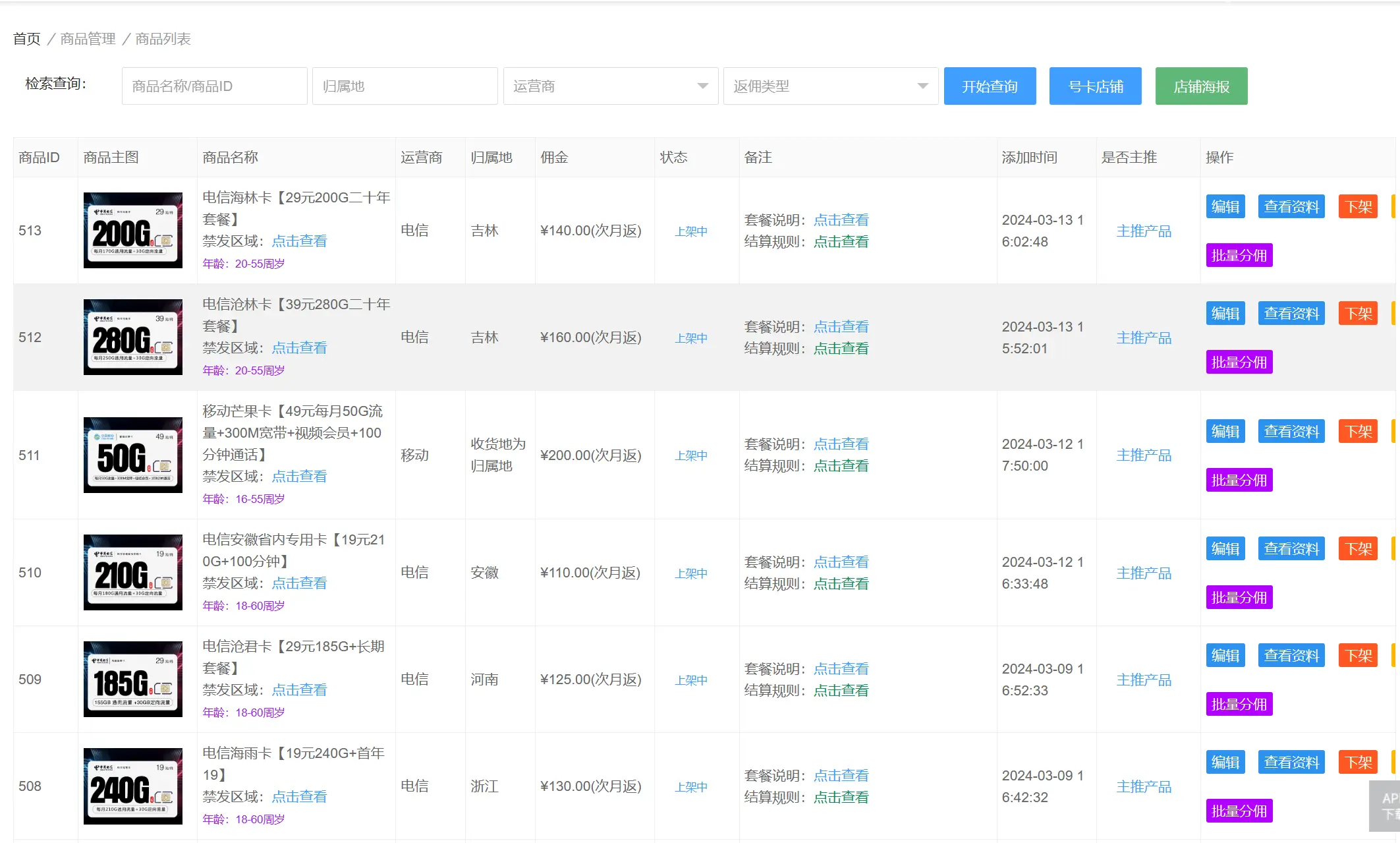This screenshot has height=843, width=1400.
Task: Take product 512 off shelf with 下架
Action: point(1358,313)
